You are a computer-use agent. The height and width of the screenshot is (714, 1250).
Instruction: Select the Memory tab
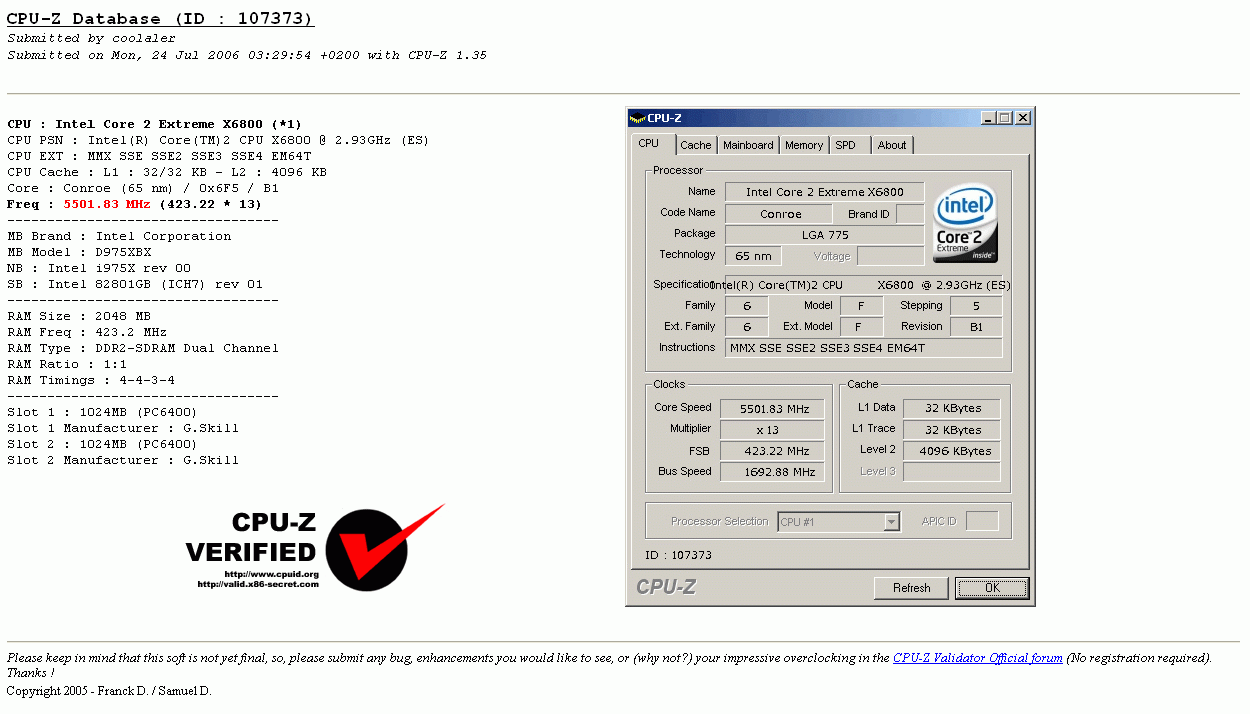tap(804, 145)
